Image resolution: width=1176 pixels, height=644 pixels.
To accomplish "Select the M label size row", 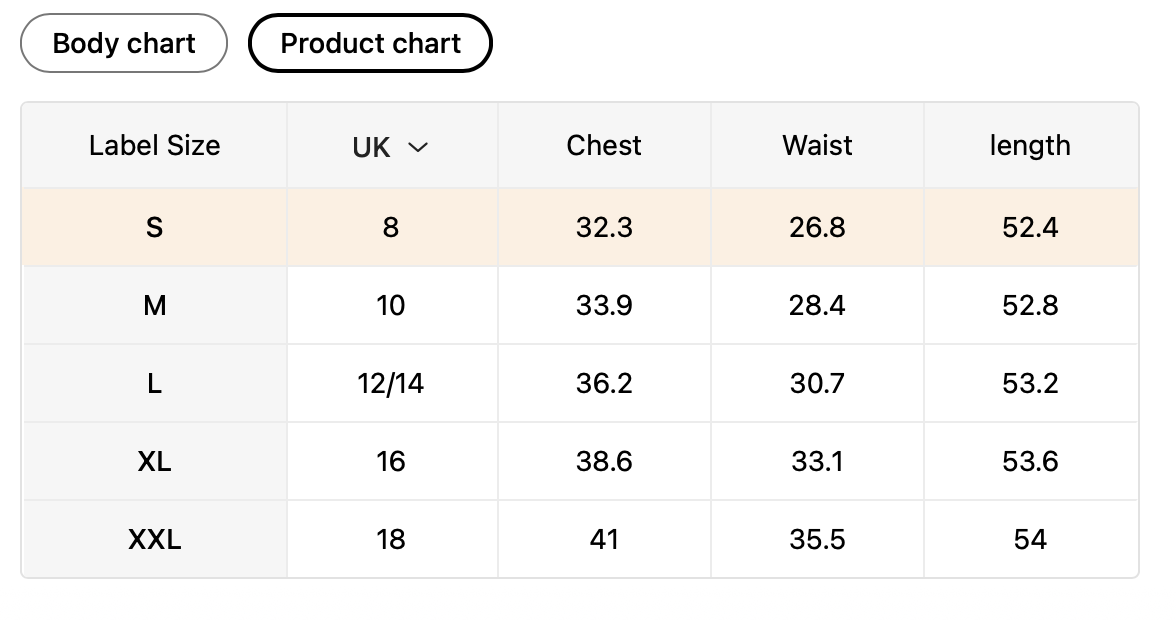I will click(x=154, y=306).
